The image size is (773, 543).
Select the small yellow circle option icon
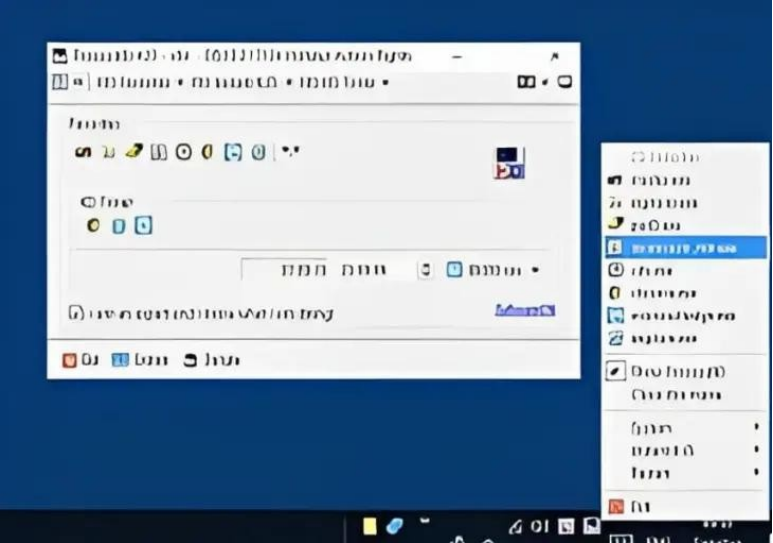[93, 226]
